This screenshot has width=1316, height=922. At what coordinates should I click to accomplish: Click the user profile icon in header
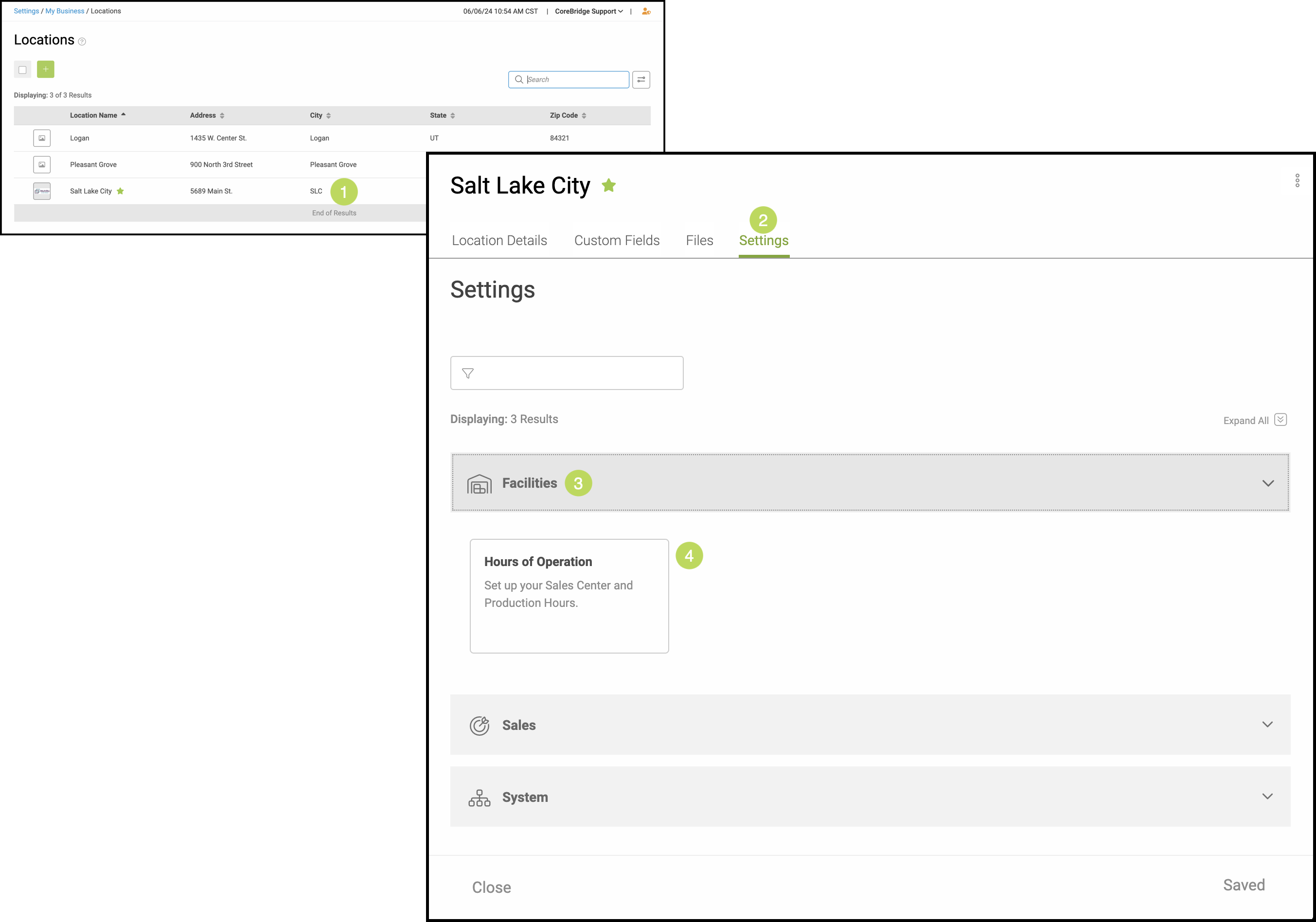point(646,12)
